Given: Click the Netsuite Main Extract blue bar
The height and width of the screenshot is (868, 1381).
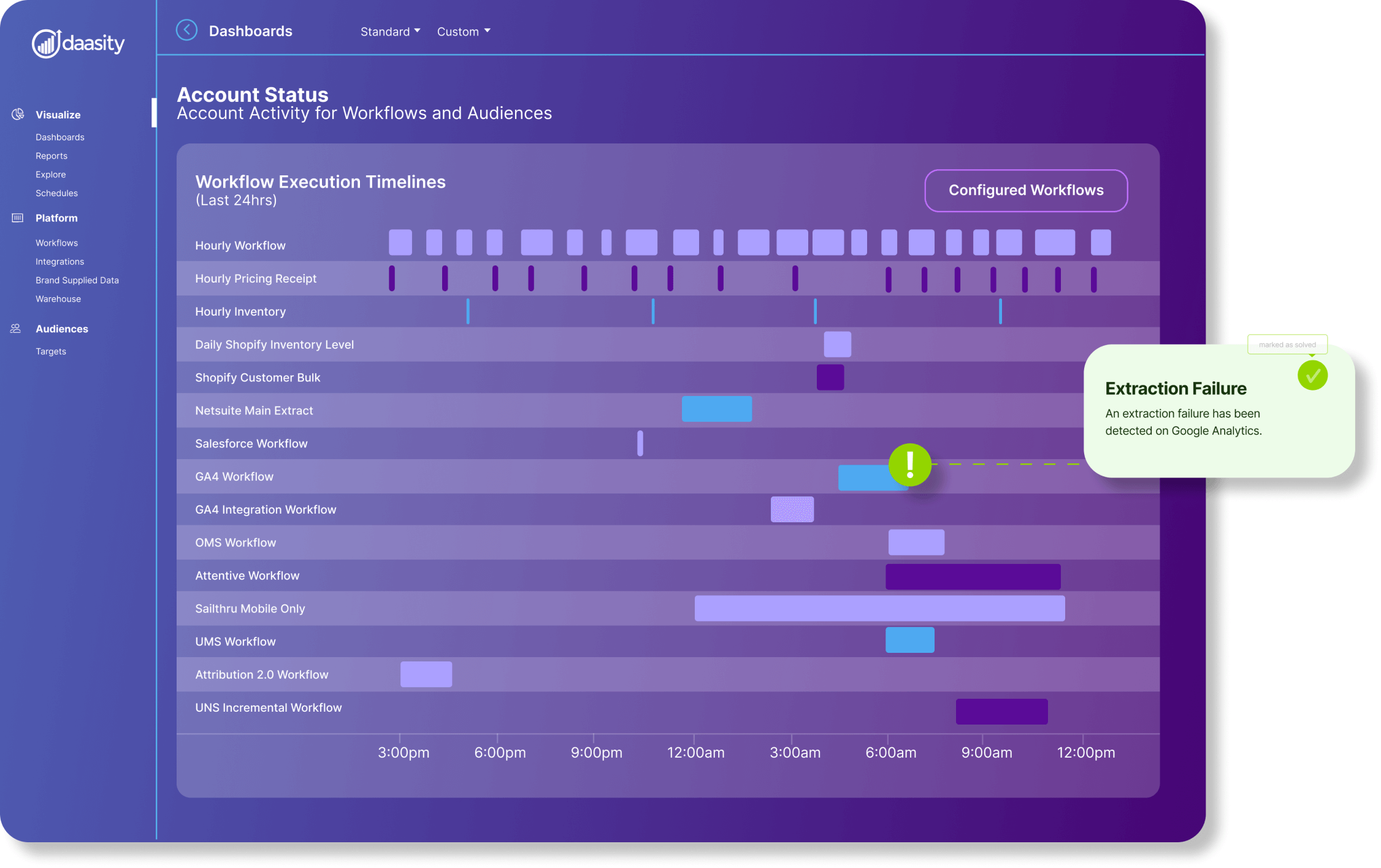Looking at the screenshot, I should [717, 409].
